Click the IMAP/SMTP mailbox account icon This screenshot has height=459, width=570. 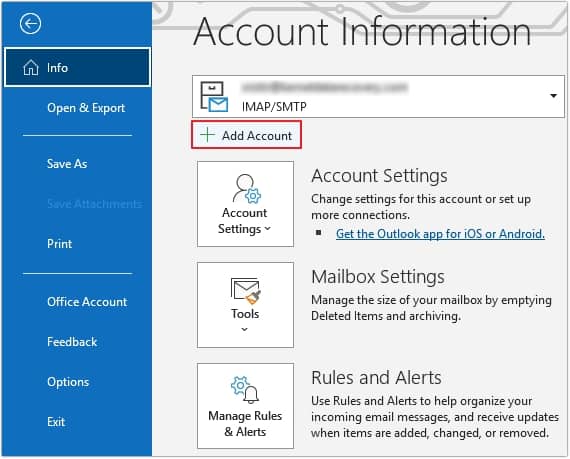pyautogui.click(x=214, y=97)
